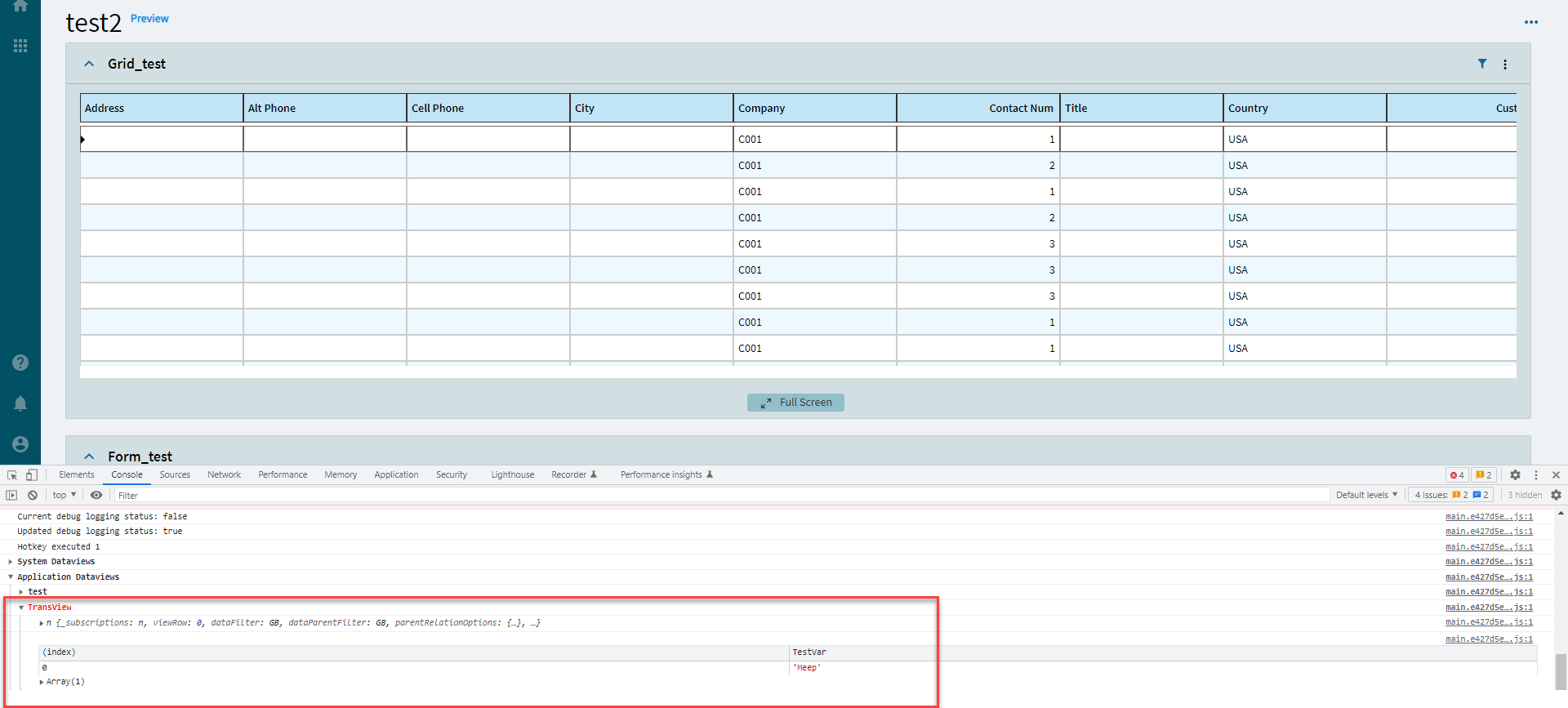
Task: Open DevTools customize three-dots menu
Action: point(1536,474)
